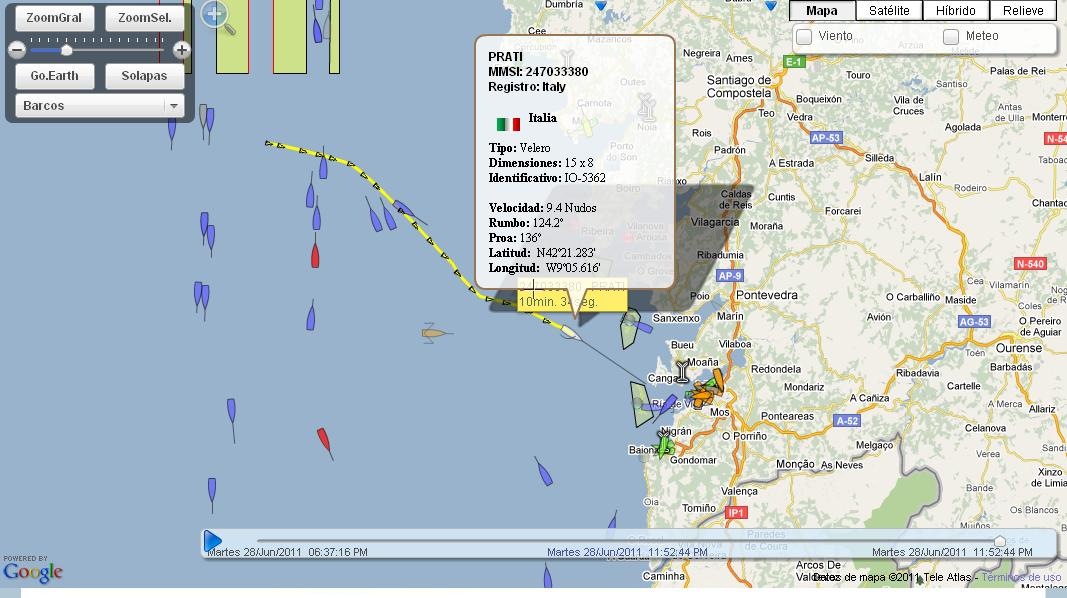Switch to Satélite view tab

tap(889, 10)
